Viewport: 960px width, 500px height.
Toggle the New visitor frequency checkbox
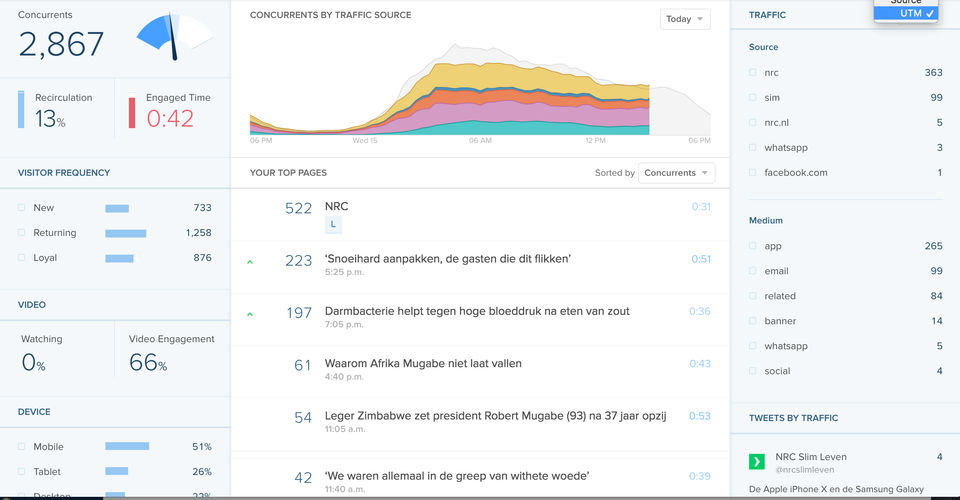pyautogui.click(x=21, y=208)
